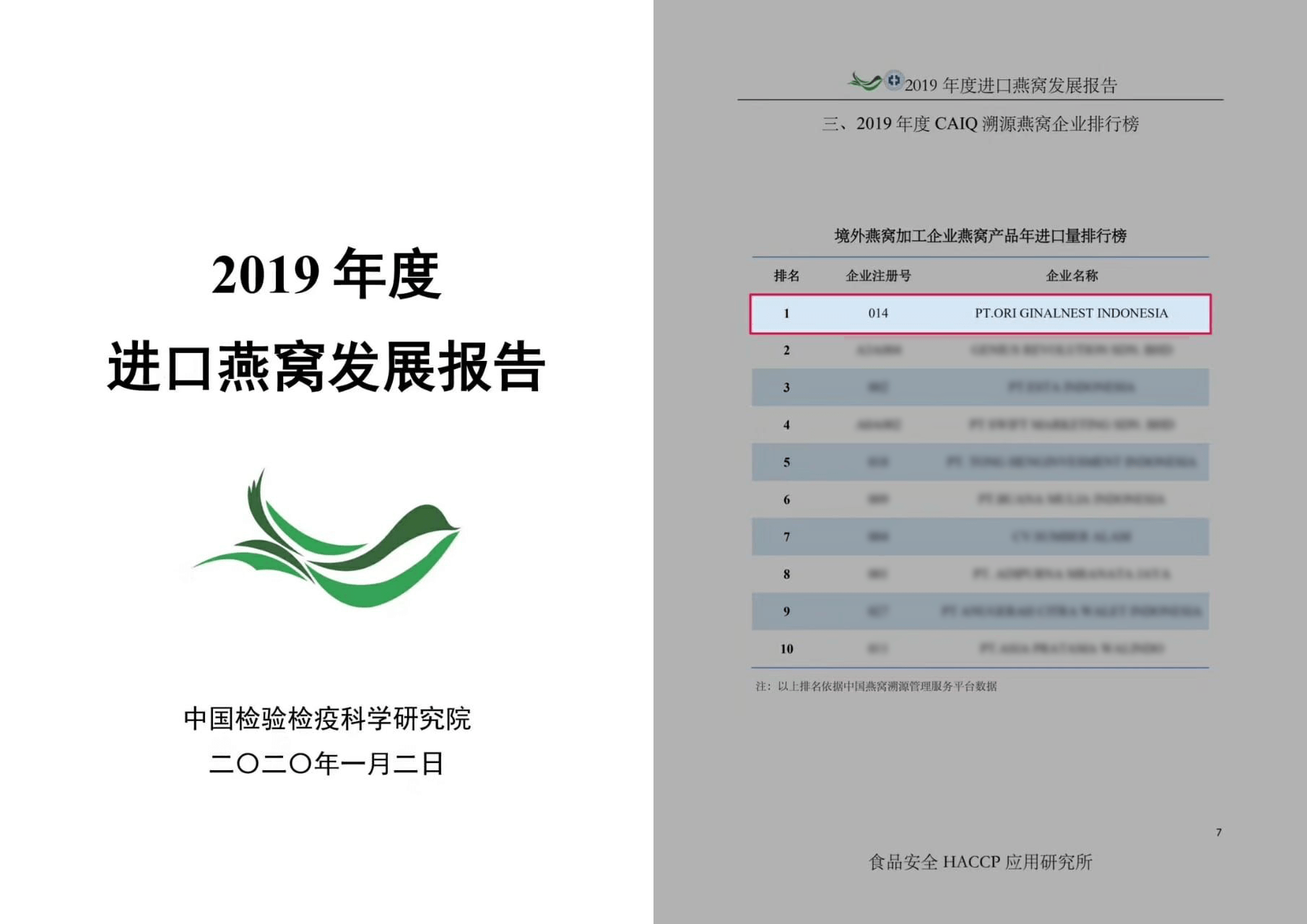This screenshot has width=1307, height=924.
Task: Click rank number "9" in the table
Action: [x=786, y=611]
